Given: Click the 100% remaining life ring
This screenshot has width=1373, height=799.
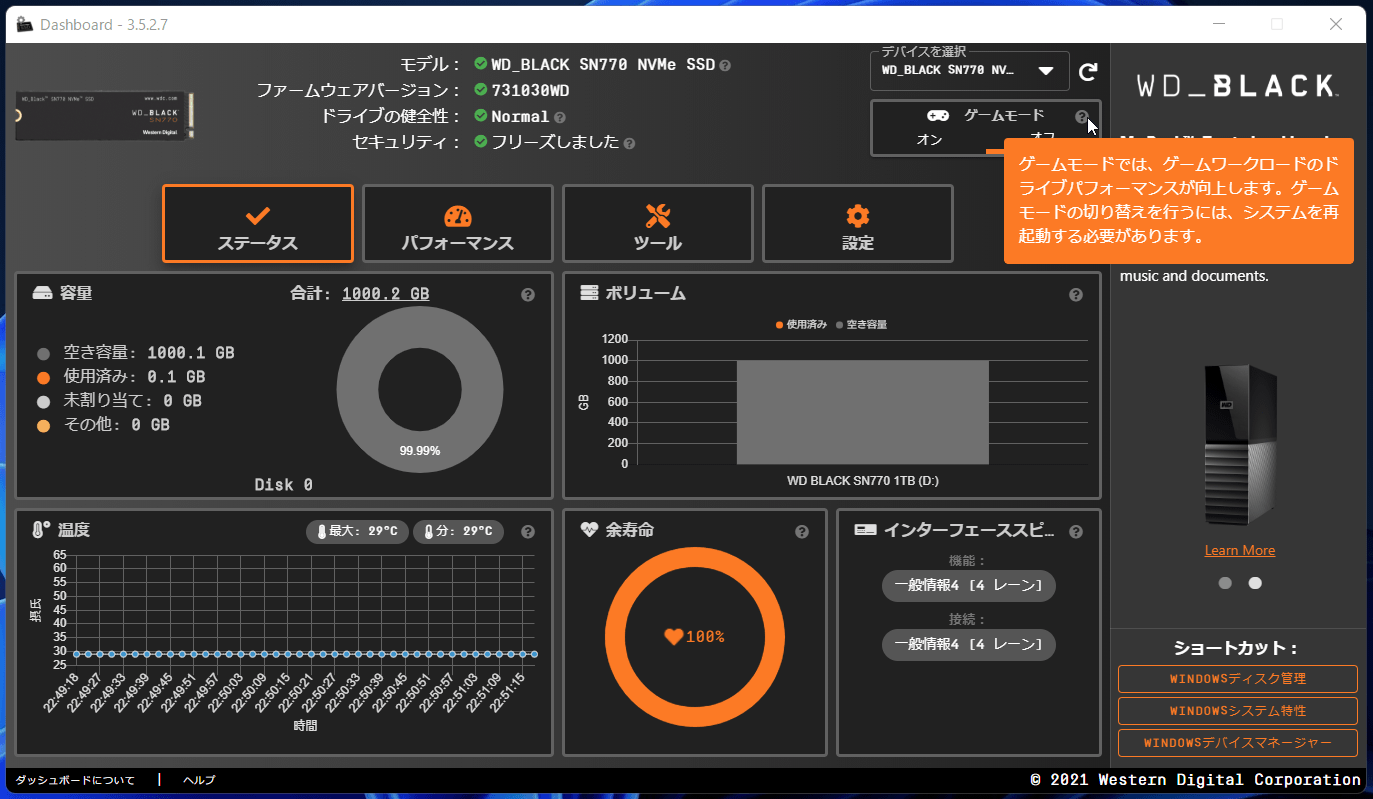Looking at the screenshot, I should click(695, 636).
